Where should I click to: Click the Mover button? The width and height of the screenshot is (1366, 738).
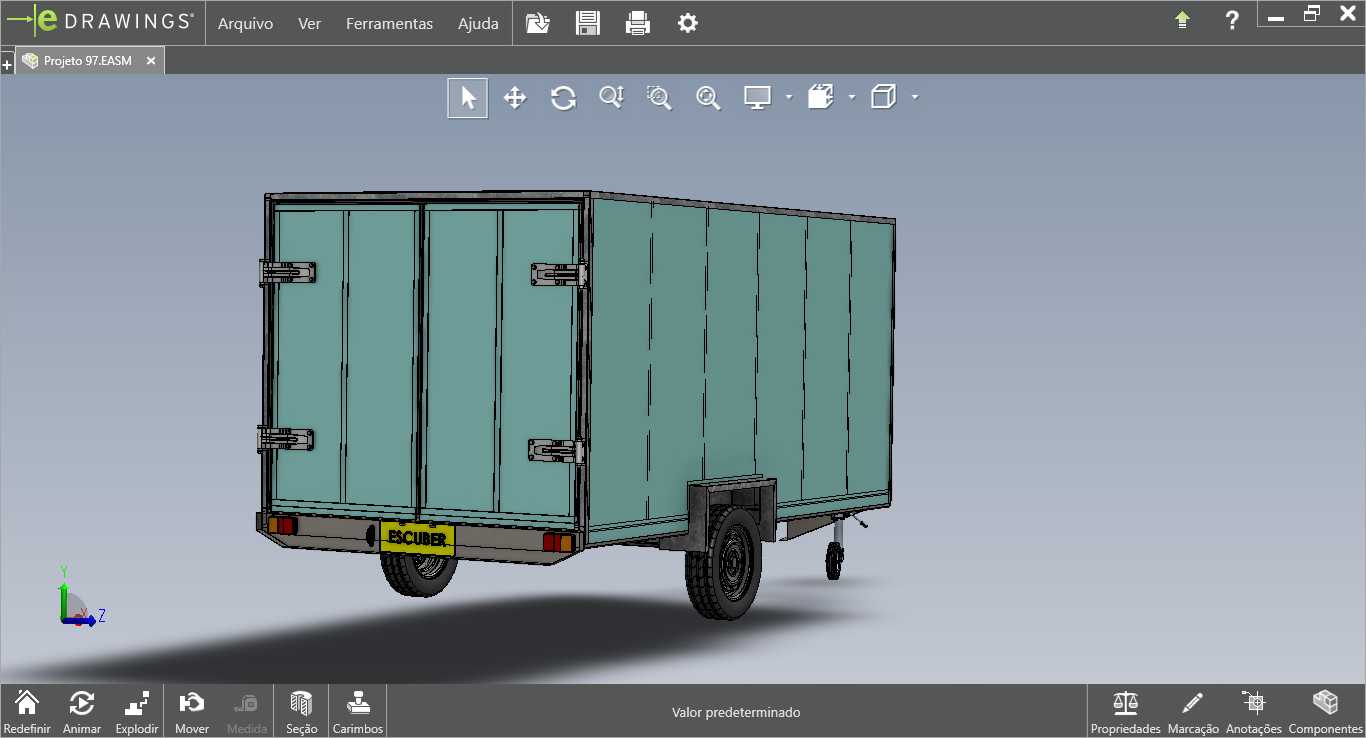192,711
